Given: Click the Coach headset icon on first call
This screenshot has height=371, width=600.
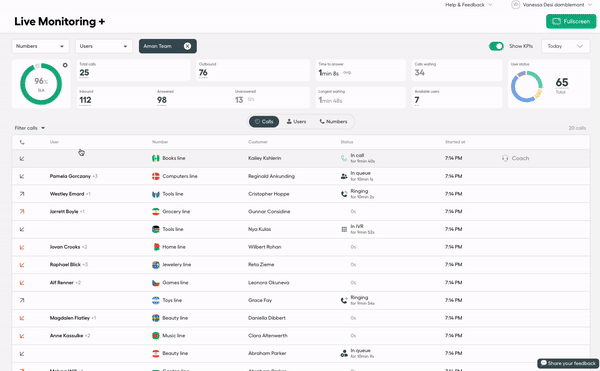Looking at the screenshot, I should pos(505,158).
